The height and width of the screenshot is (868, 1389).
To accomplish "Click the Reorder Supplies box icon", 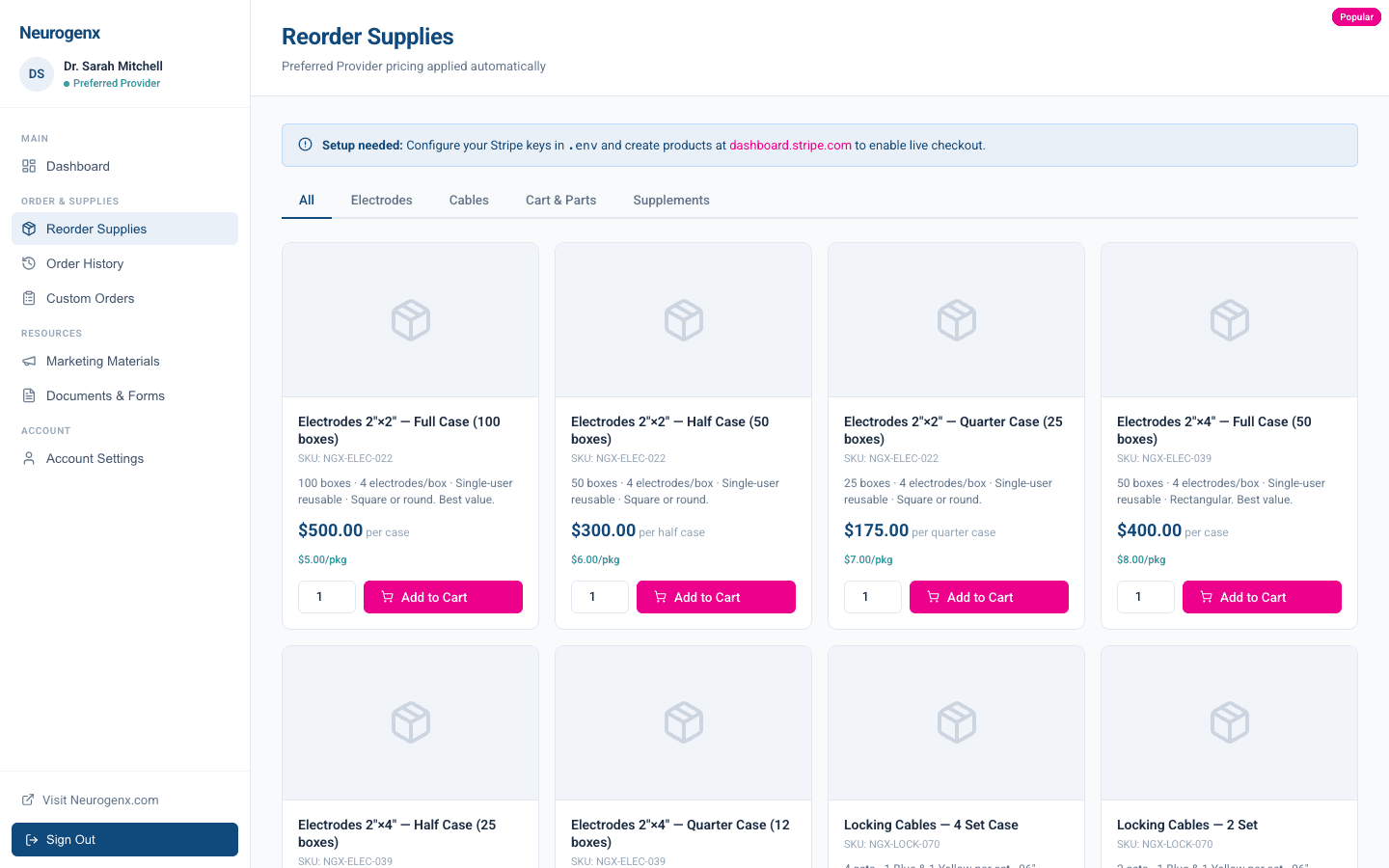I will coord(30,229).
